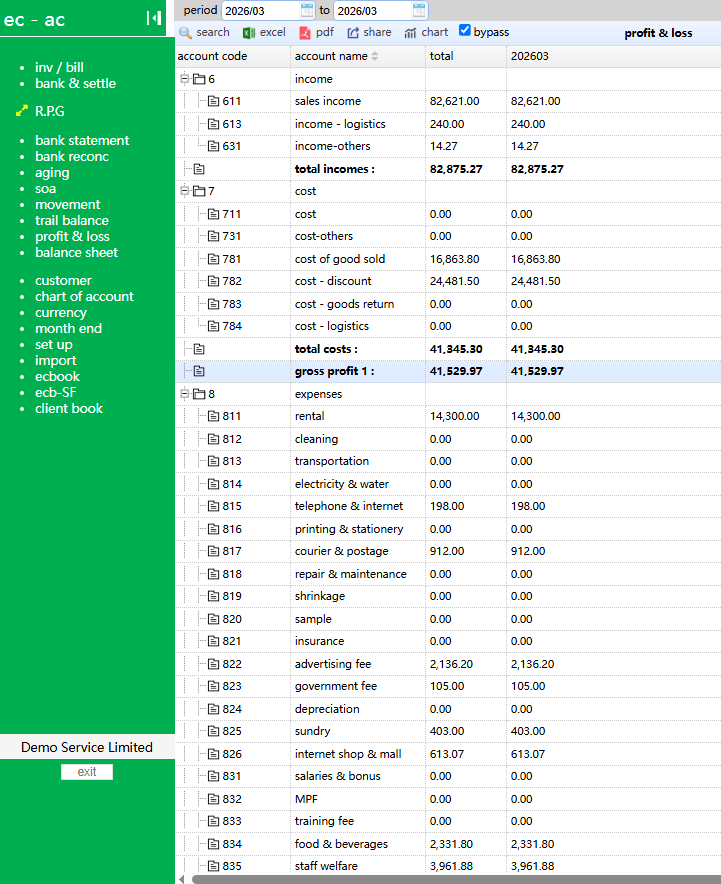Collapse the cost group 7 tree node
The height and width of the screenshot is (884, 721).
184,191
